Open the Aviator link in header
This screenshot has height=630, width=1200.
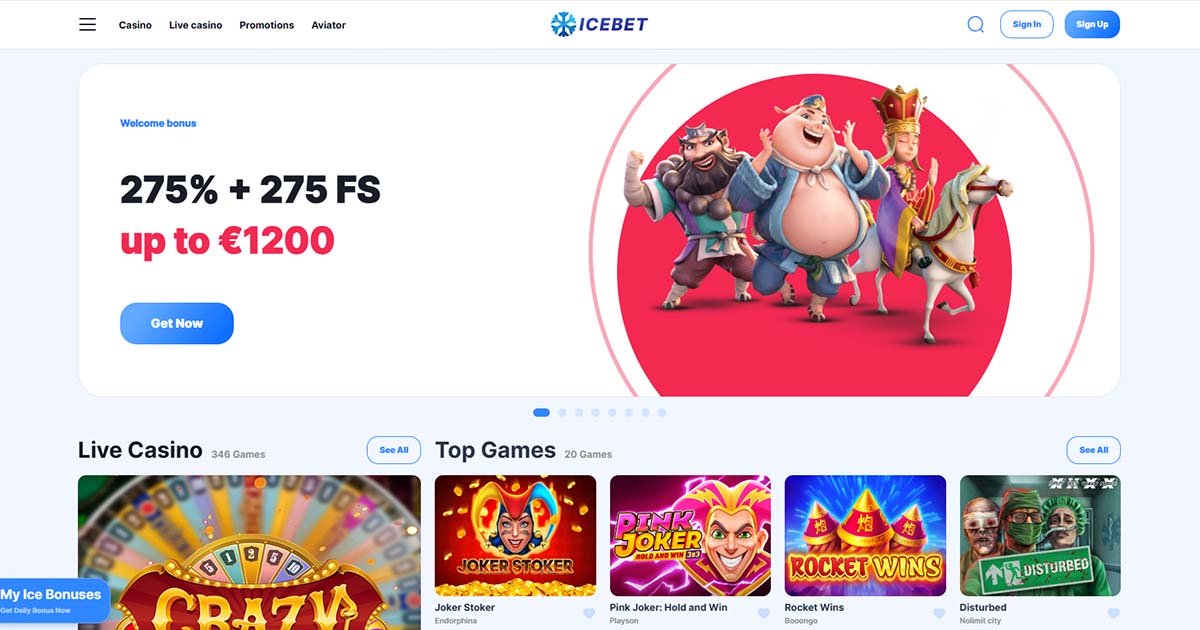pyautogui.click(x=328, y=25)
